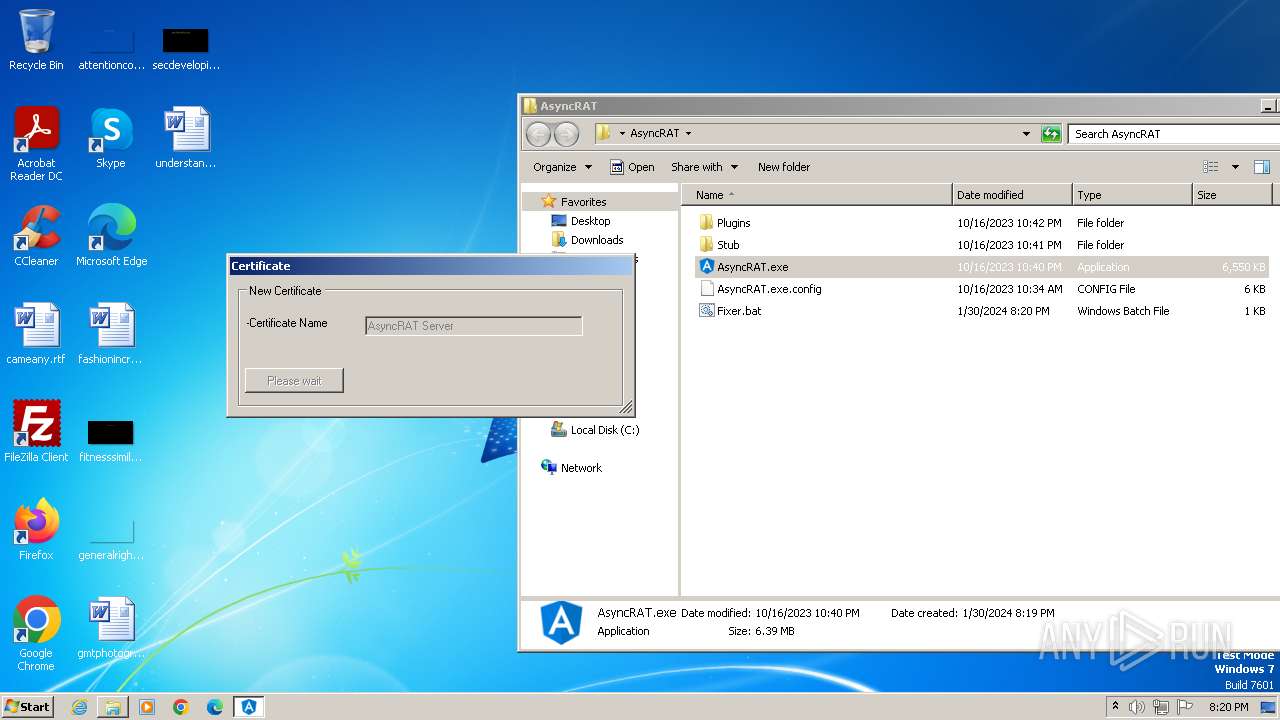Open Internet Explorer from taskbar

[79, 707]
